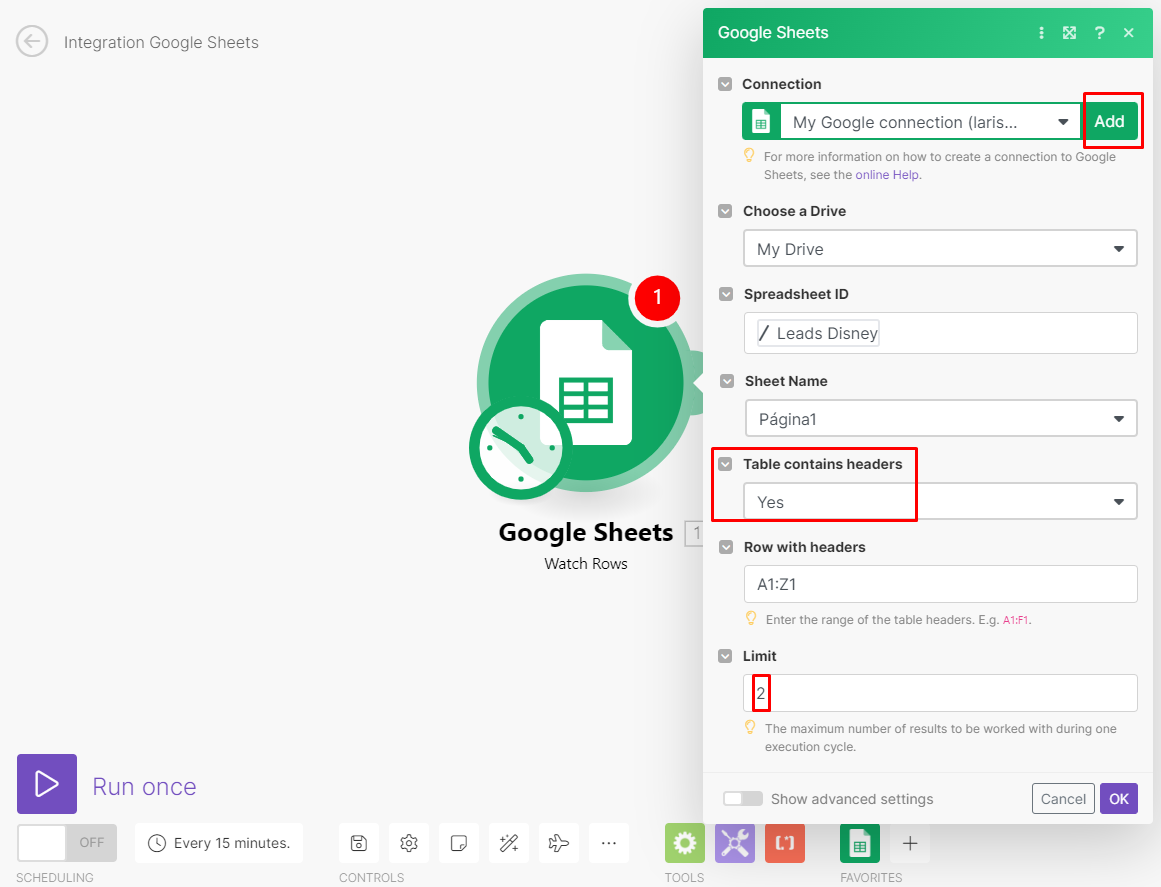Click the Google Sheets icon in Connection field

761,121
